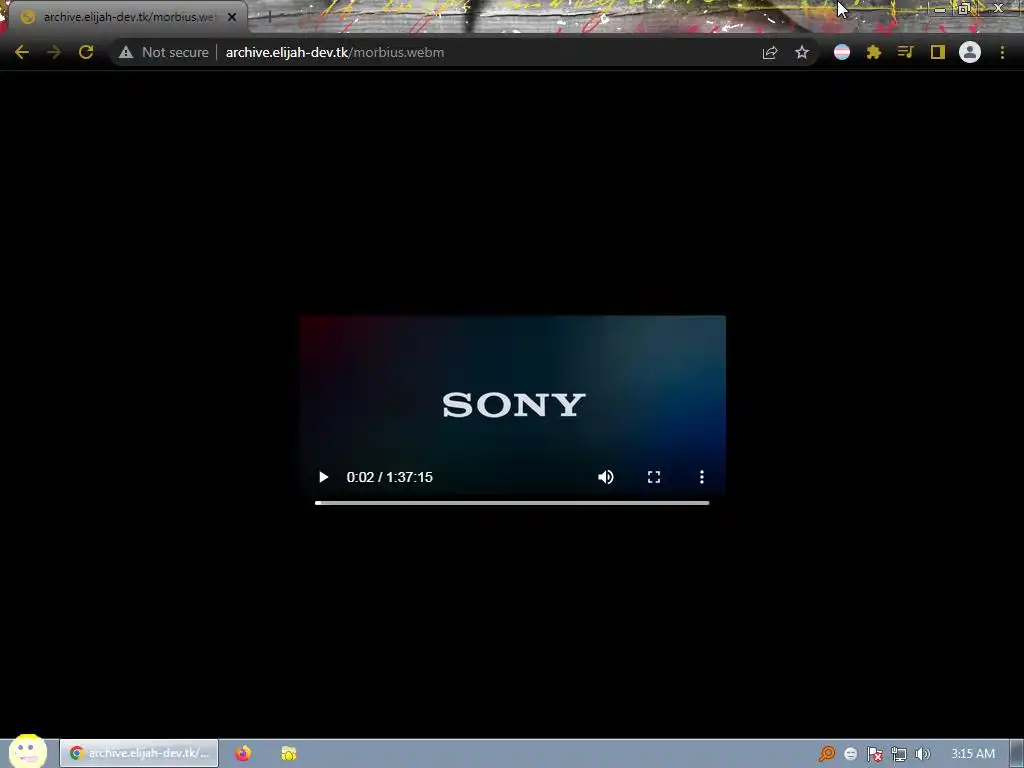Open the striped flag extension
The height and width of the screenshot is (768, 1024).
(842, 52)
